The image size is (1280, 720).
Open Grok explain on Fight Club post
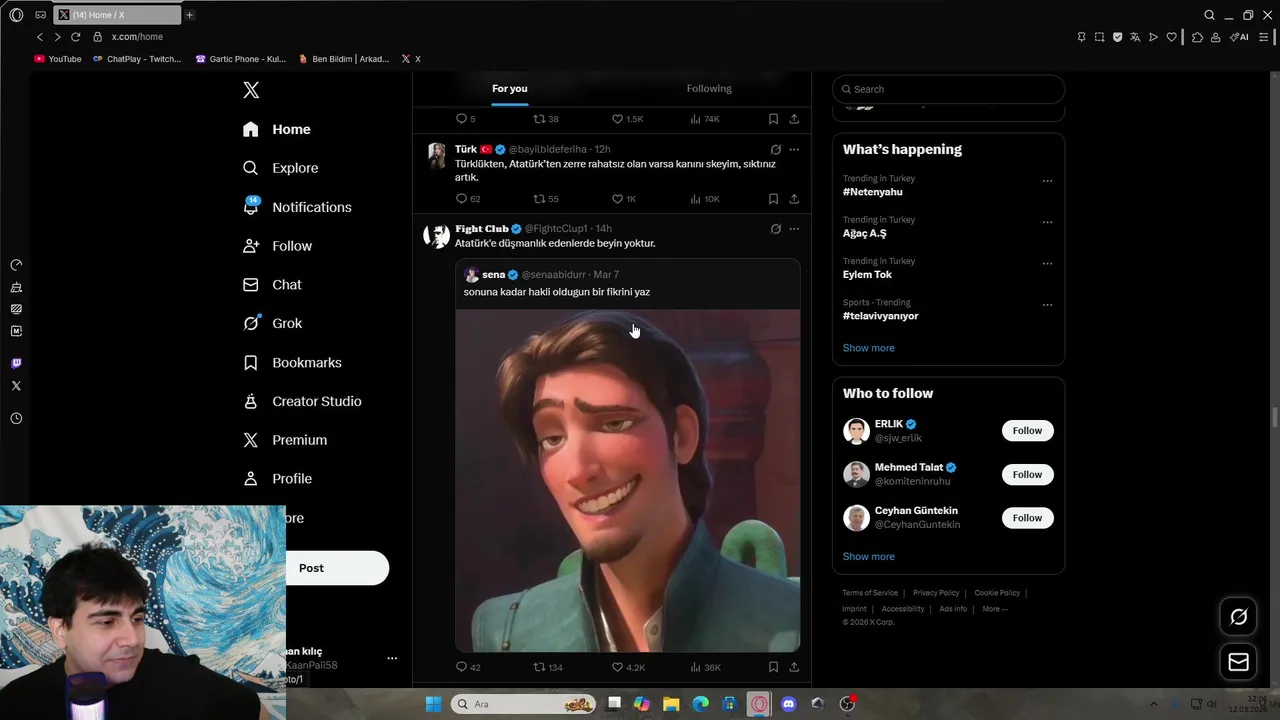tap(775, 229)
